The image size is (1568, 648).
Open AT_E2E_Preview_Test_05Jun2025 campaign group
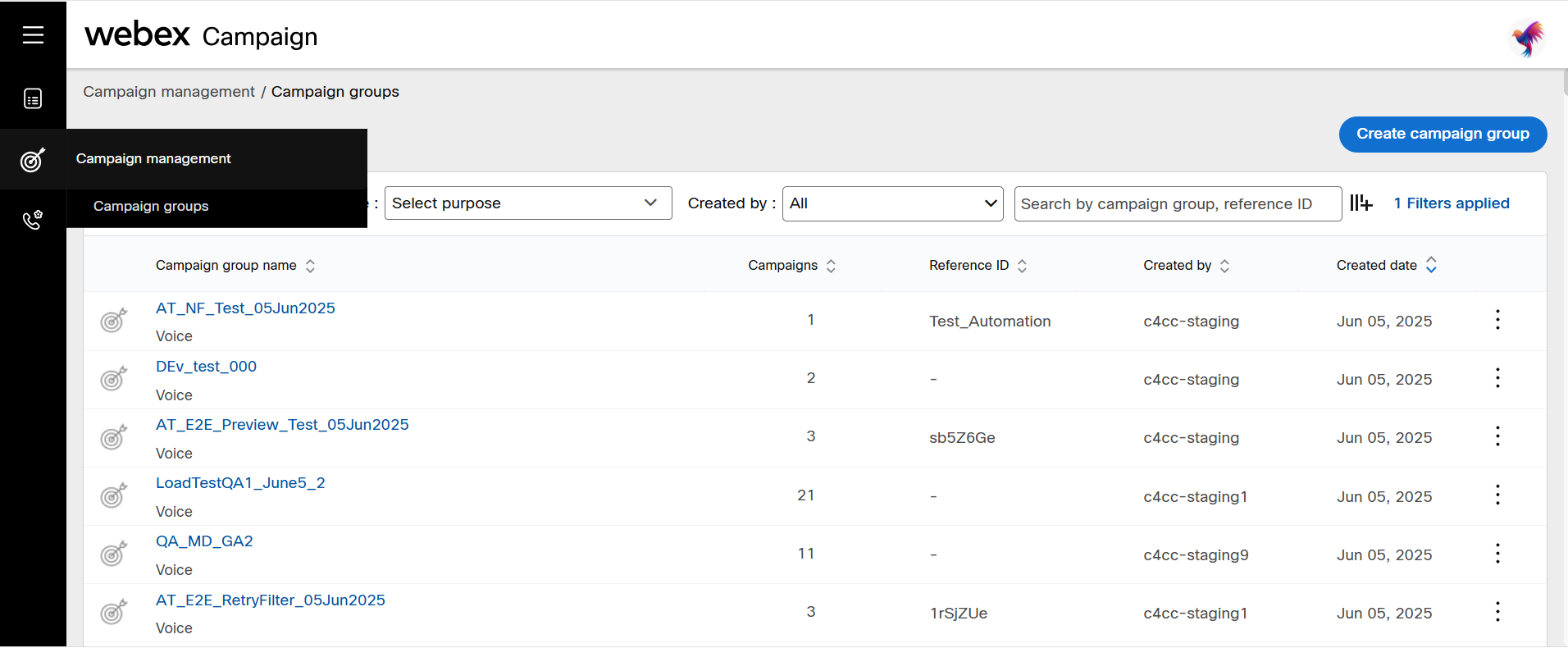coord(282,425)
